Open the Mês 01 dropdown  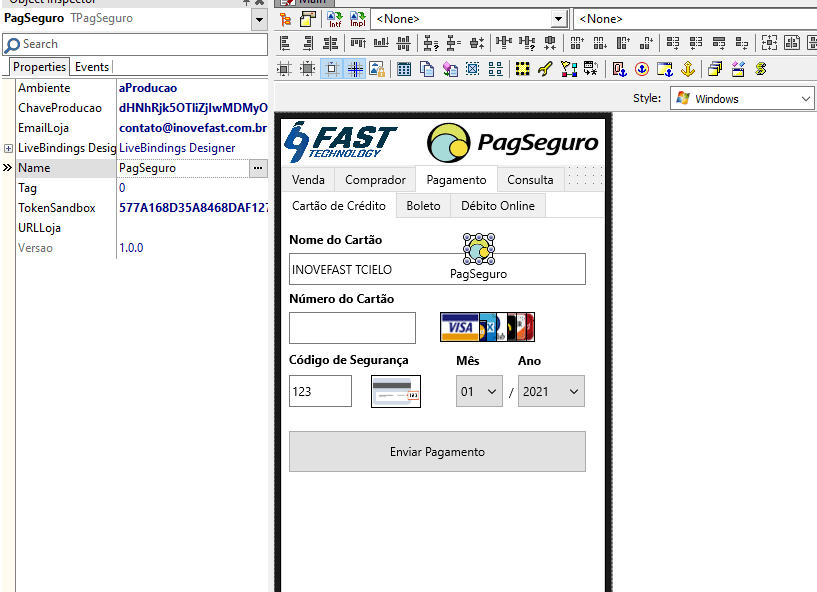[479, 391]
